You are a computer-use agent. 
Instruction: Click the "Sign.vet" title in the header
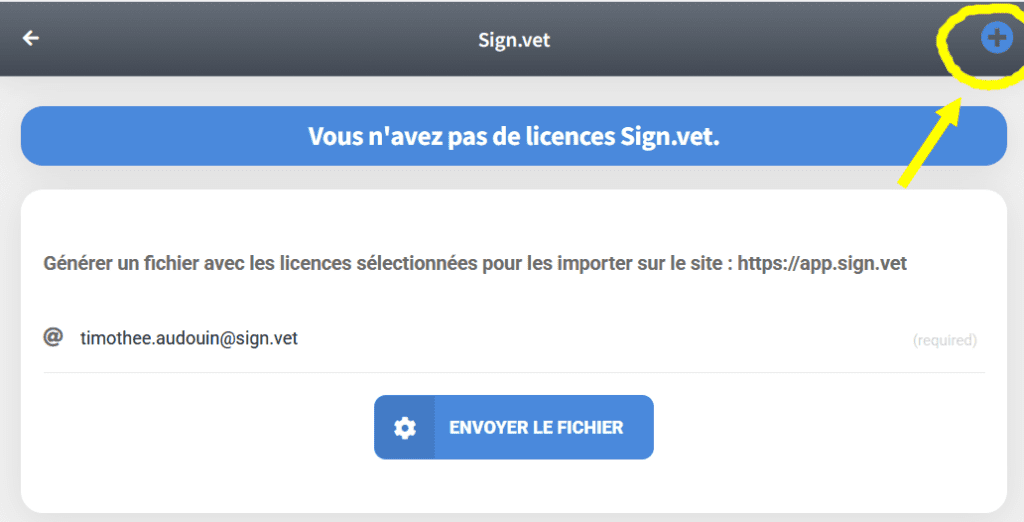[x=514, y=40]
